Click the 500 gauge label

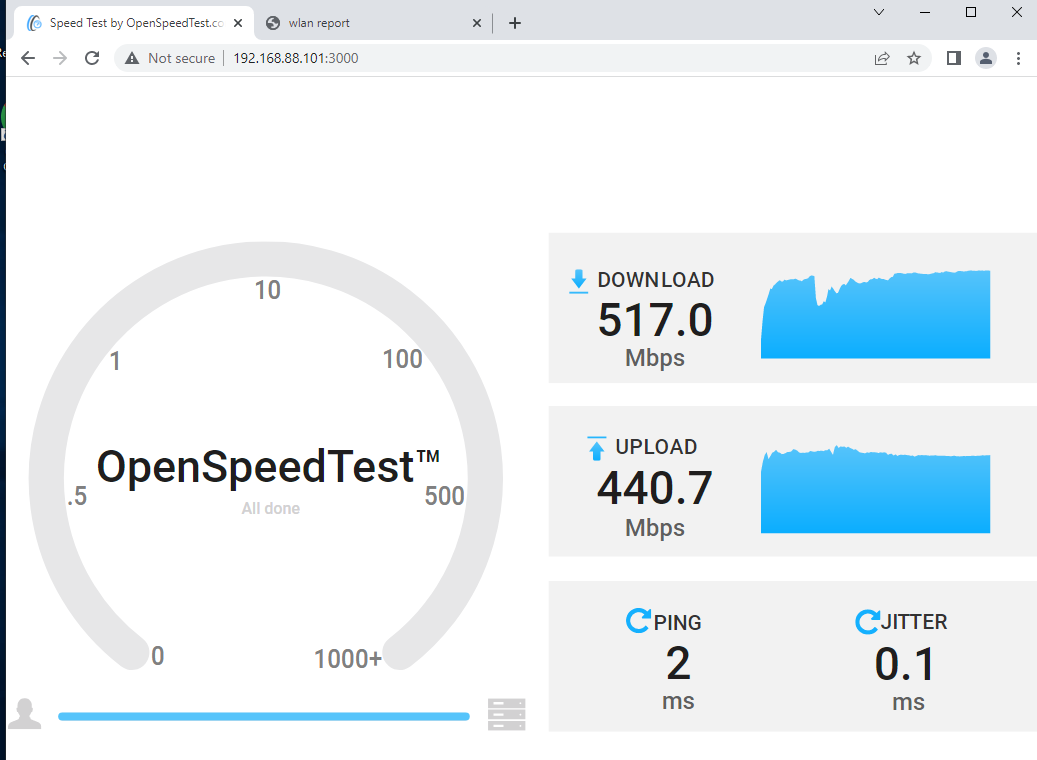(x=444, y=496)
